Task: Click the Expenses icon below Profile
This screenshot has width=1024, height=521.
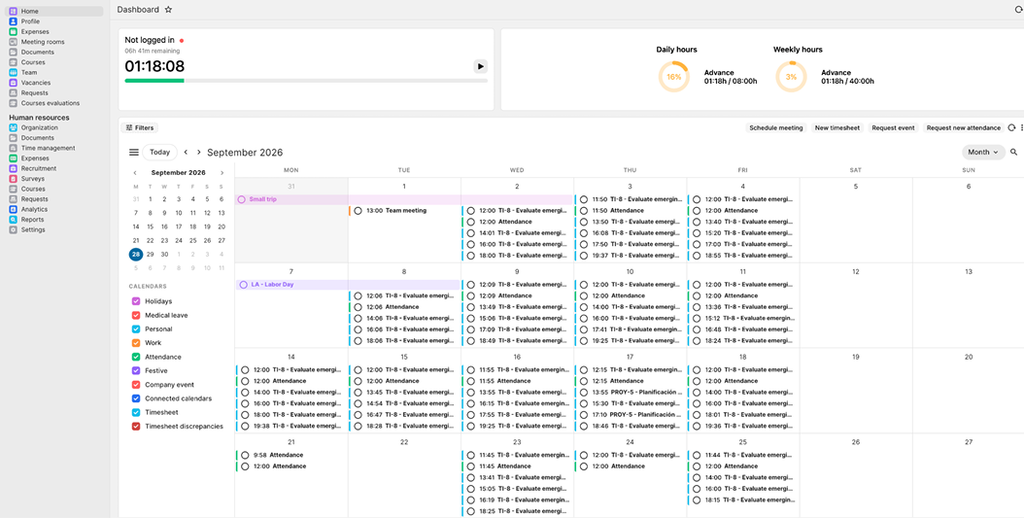Action: point(13,31)
